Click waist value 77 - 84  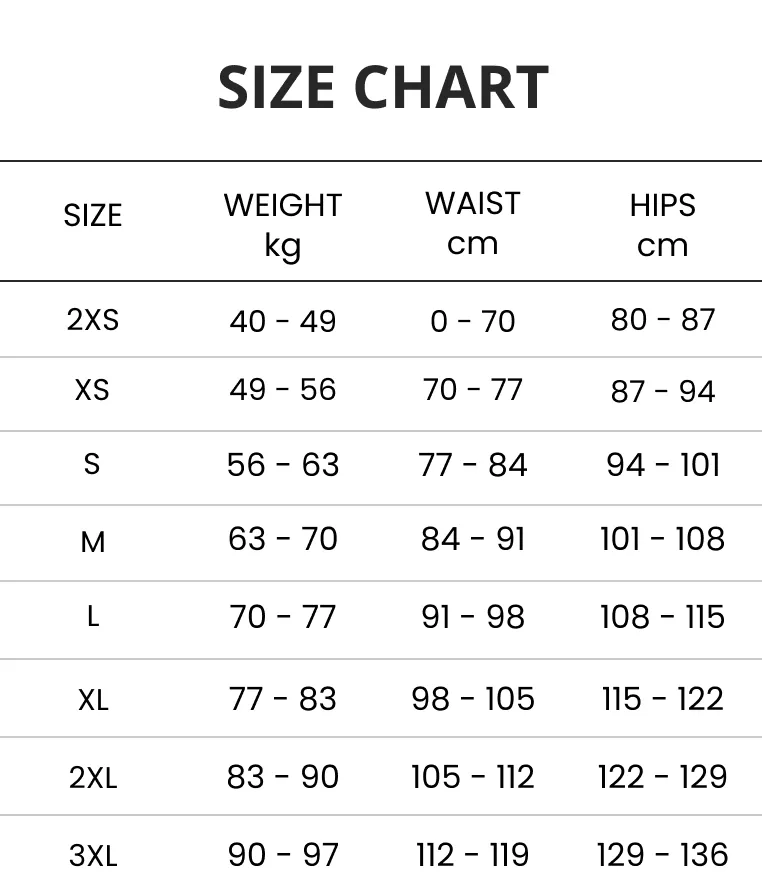point(472,465)
